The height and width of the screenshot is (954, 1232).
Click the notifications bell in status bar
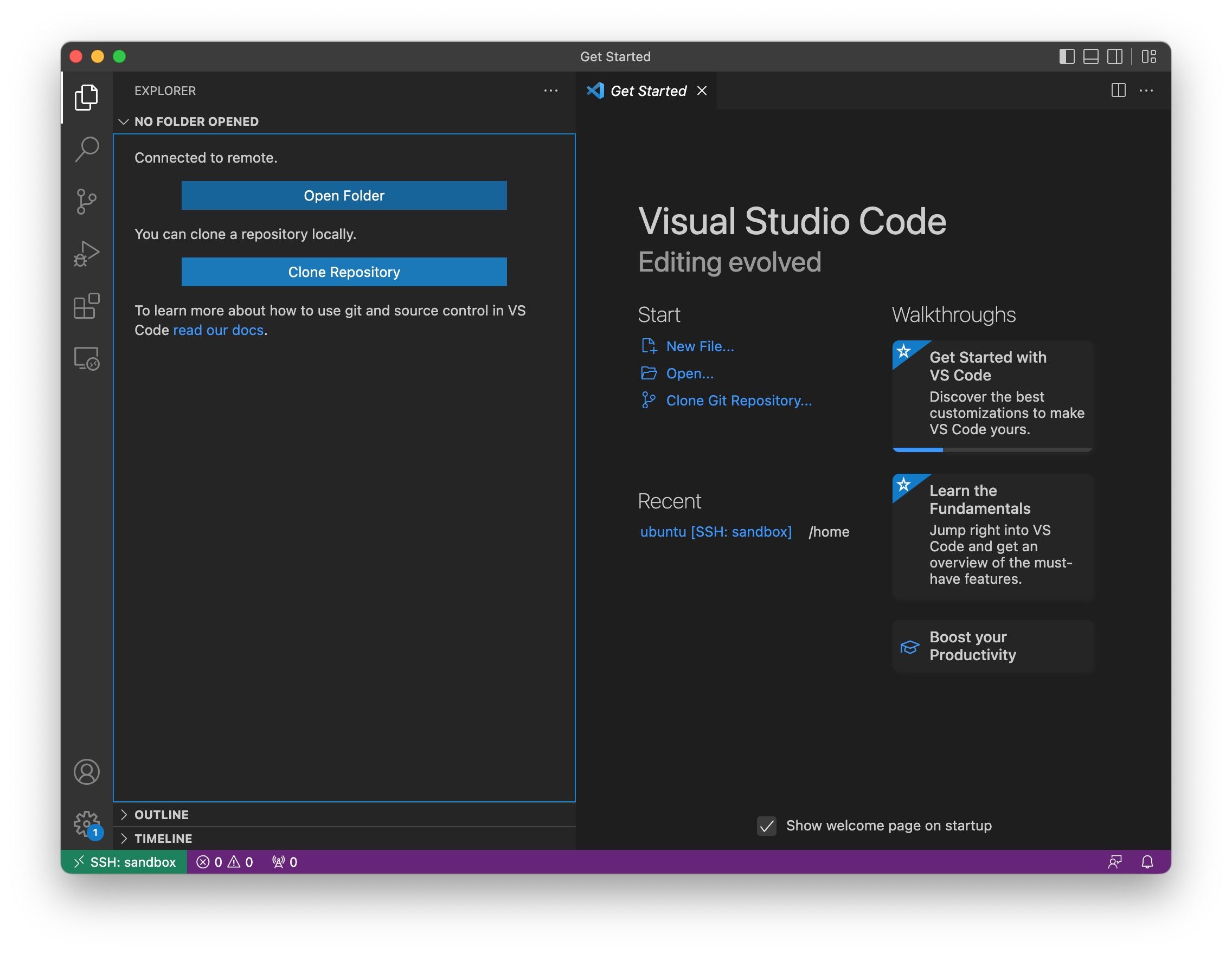pyautogui.click(x=1147, y=862)
